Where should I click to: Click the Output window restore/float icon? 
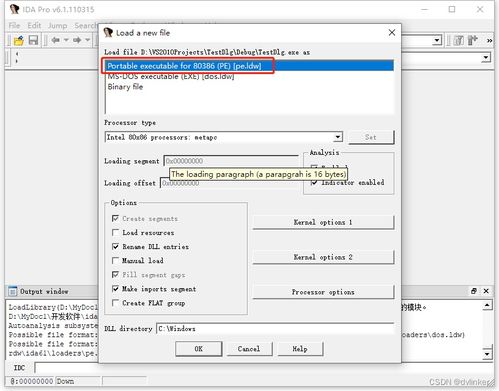tap(474, 291)
